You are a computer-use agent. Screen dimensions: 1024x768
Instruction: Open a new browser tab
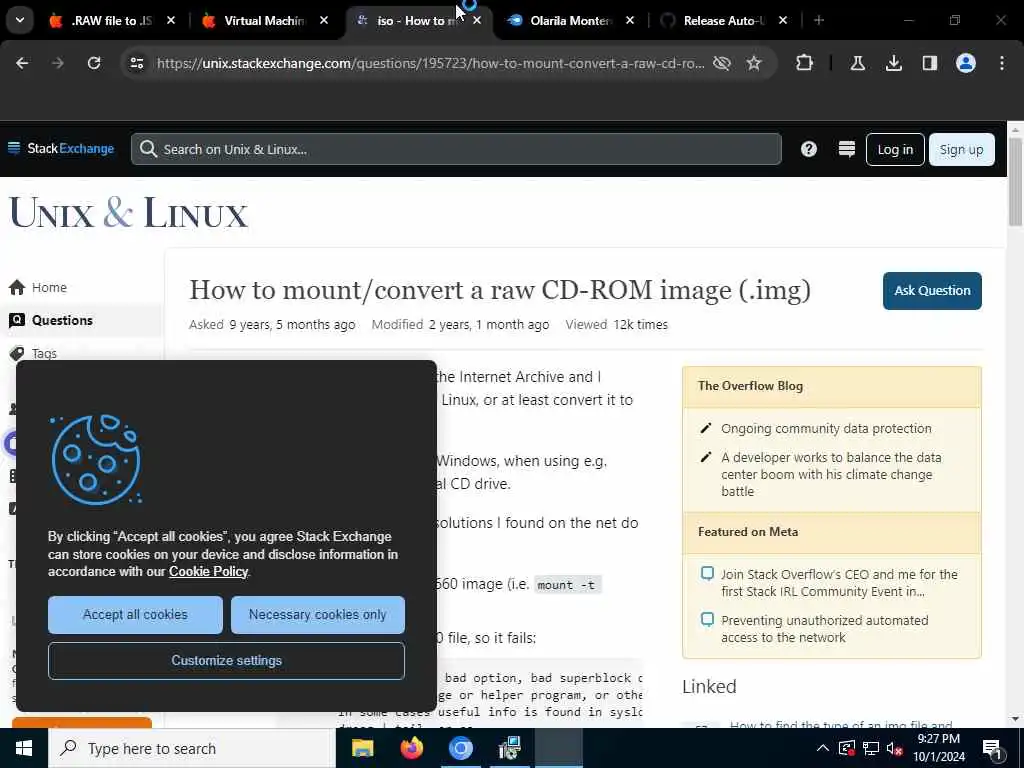click(x=819, y=20)
